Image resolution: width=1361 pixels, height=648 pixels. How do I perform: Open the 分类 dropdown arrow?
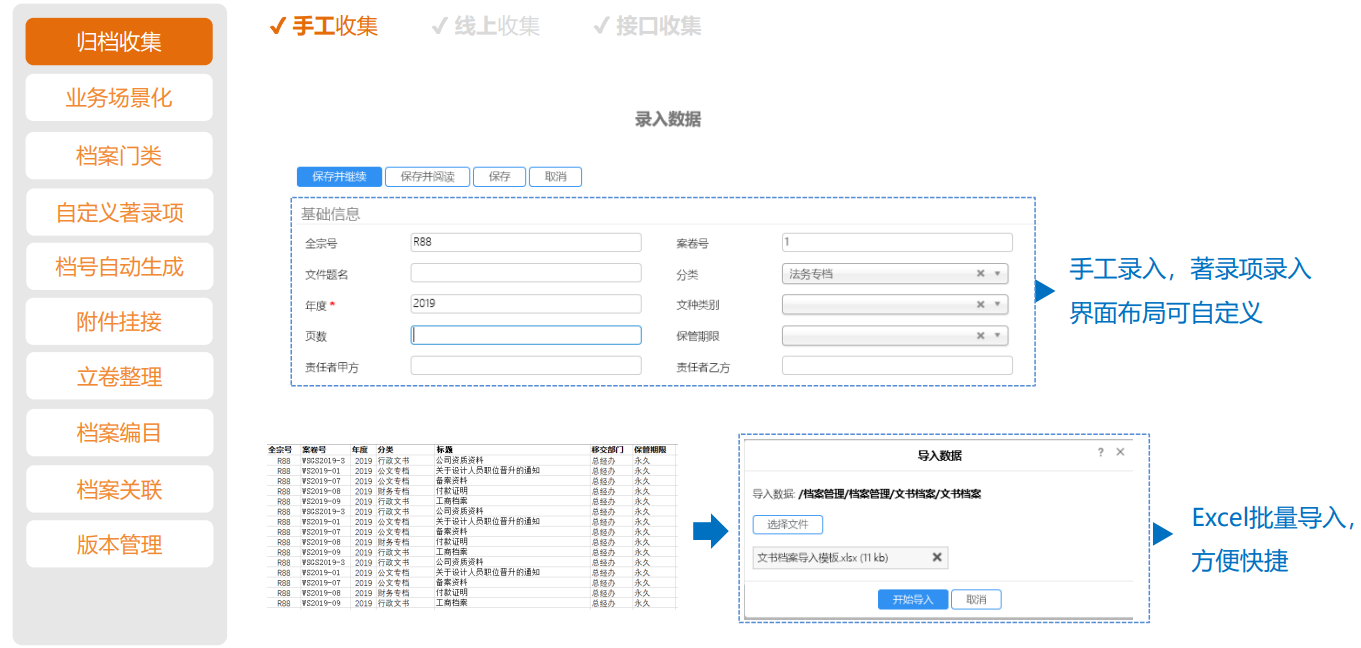tap(998, 274)
